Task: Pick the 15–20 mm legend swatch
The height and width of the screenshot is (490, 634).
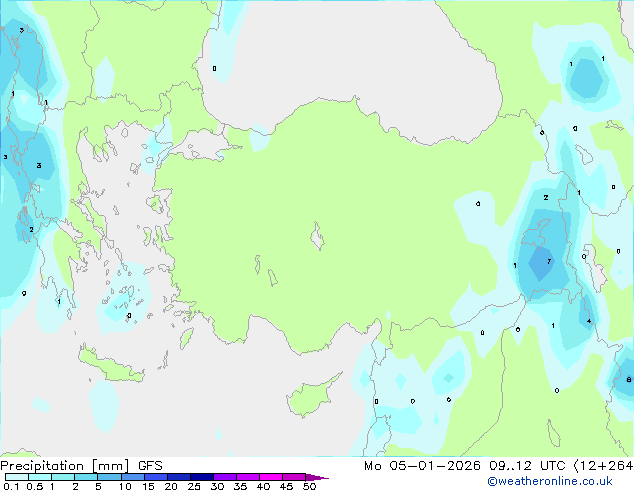Action: (x=155, y=477)
